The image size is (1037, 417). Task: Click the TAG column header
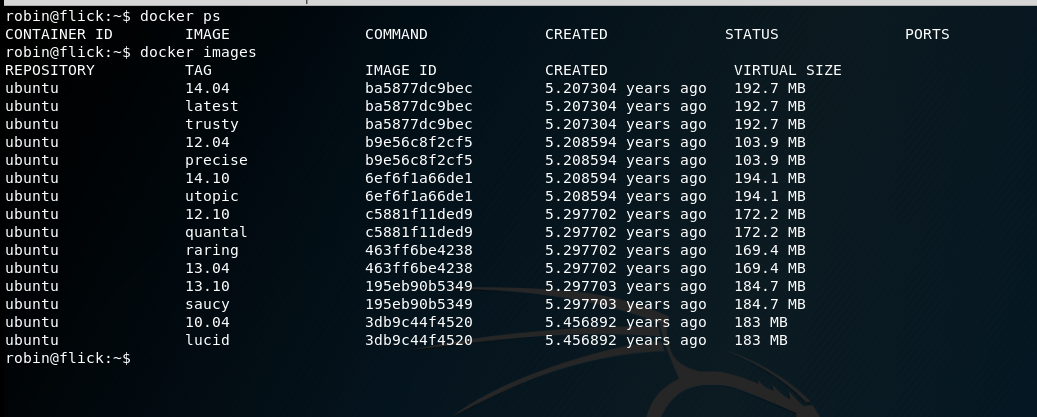(198, 70)
